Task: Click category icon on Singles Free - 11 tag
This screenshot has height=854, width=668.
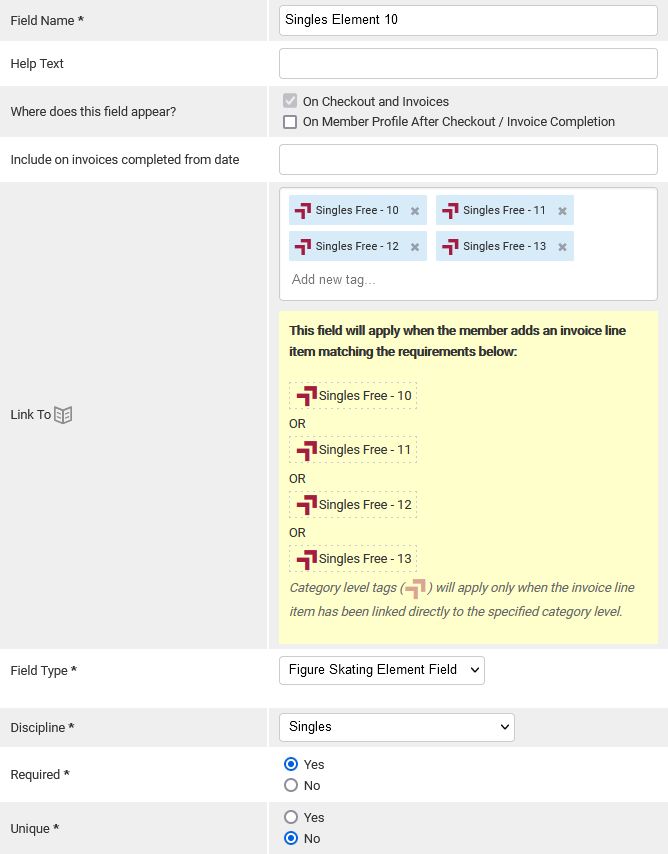Action: point(450,210)
